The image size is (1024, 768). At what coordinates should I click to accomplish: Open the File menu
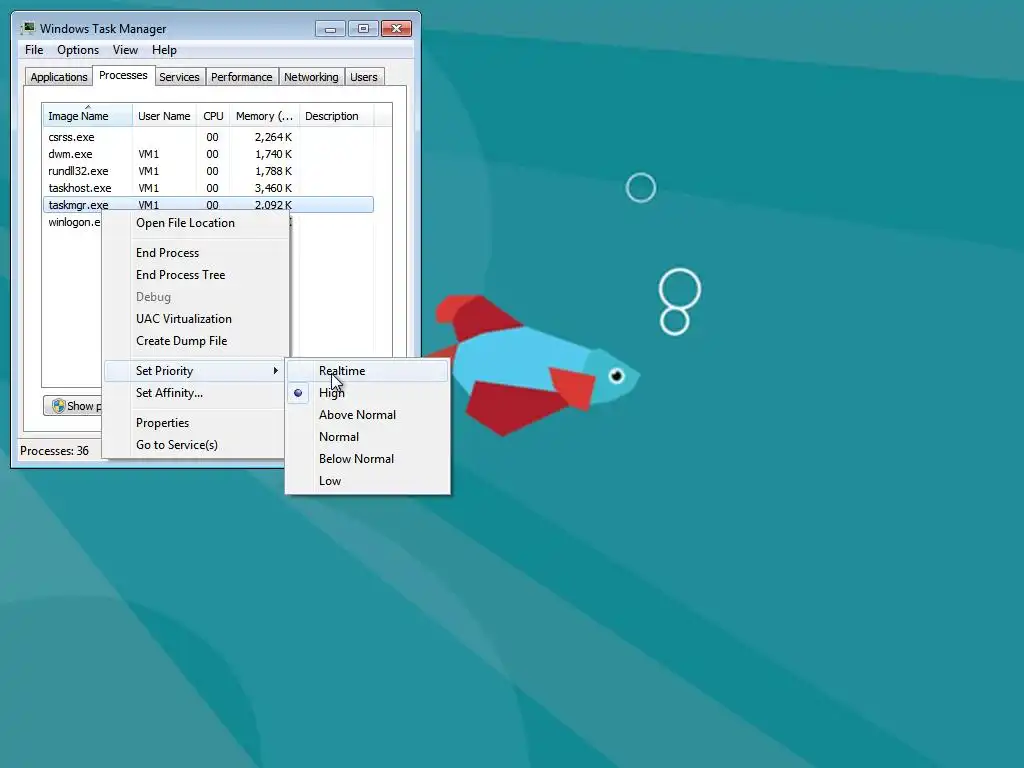(x=34, y=50)
